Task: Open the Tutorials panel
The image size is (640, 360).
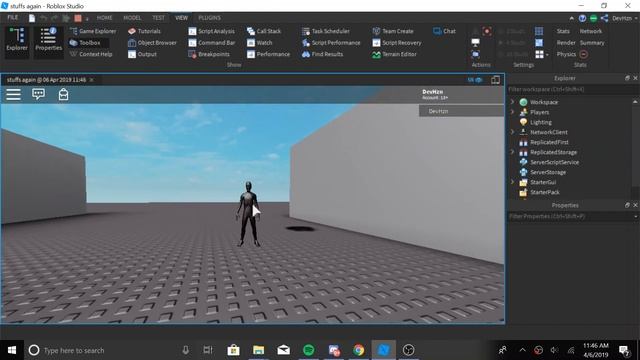Action: point(144,31)
